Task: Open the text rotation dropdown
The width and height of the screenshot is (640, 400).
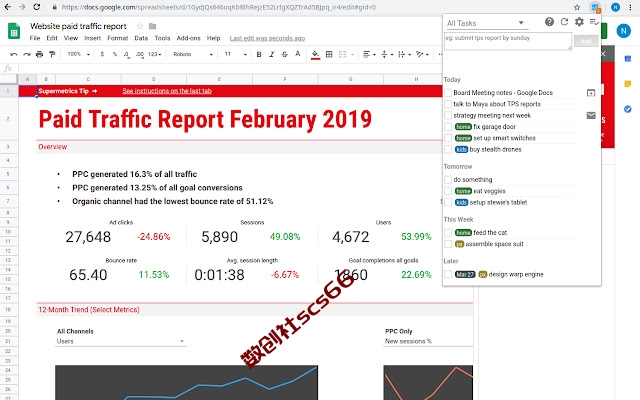Action: (x=422, y=54)
